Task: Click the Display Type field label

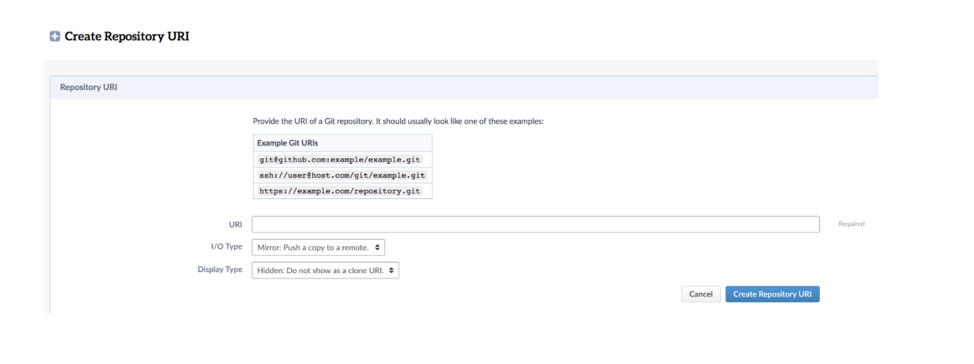Action: (x=220, y=270)
